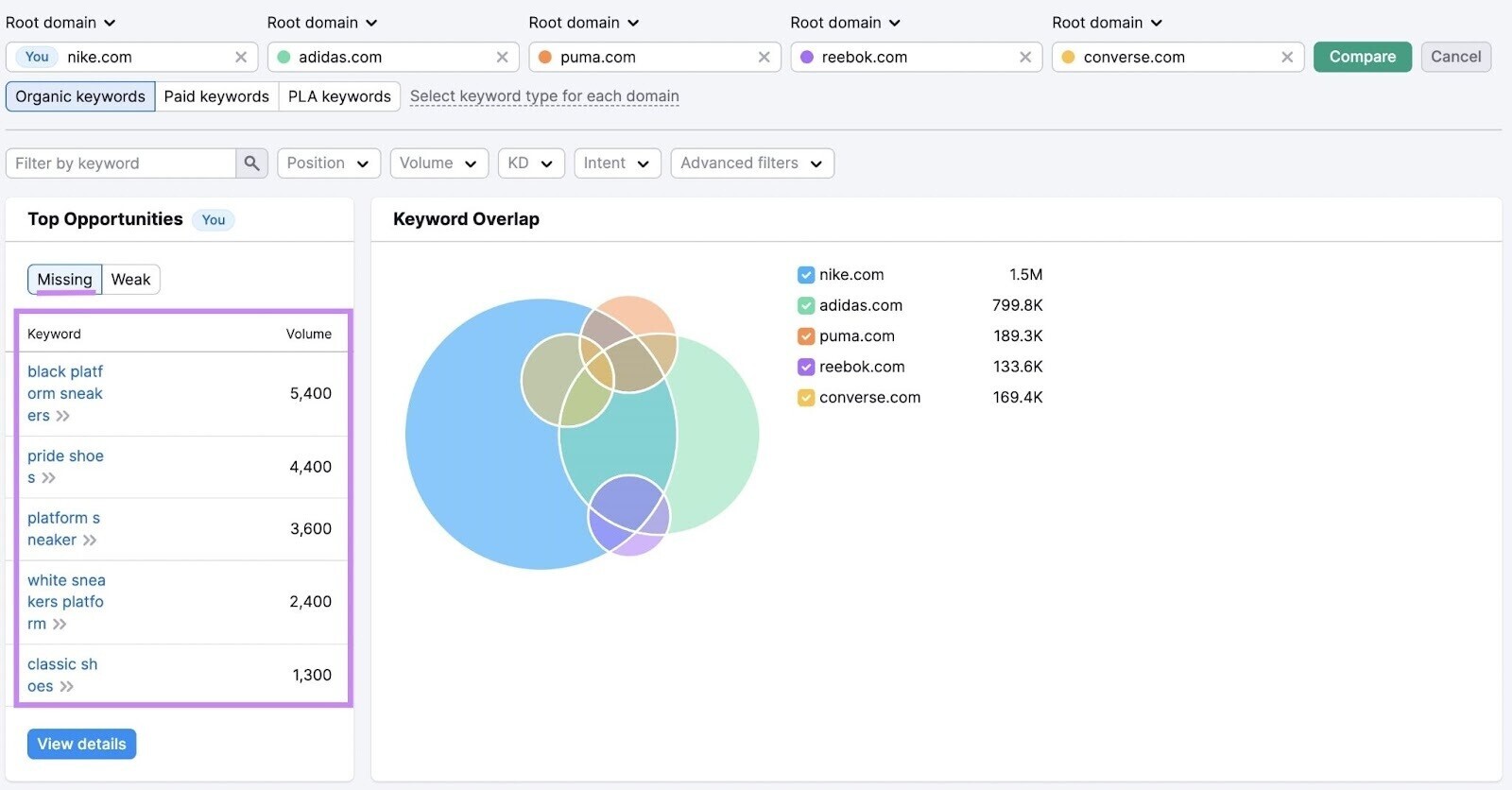Image resolution: width=1512 pixels, height=790 pixels.
Task: Uncheck nike.com in the overlap legend
Action: click(x=806, y=275)
